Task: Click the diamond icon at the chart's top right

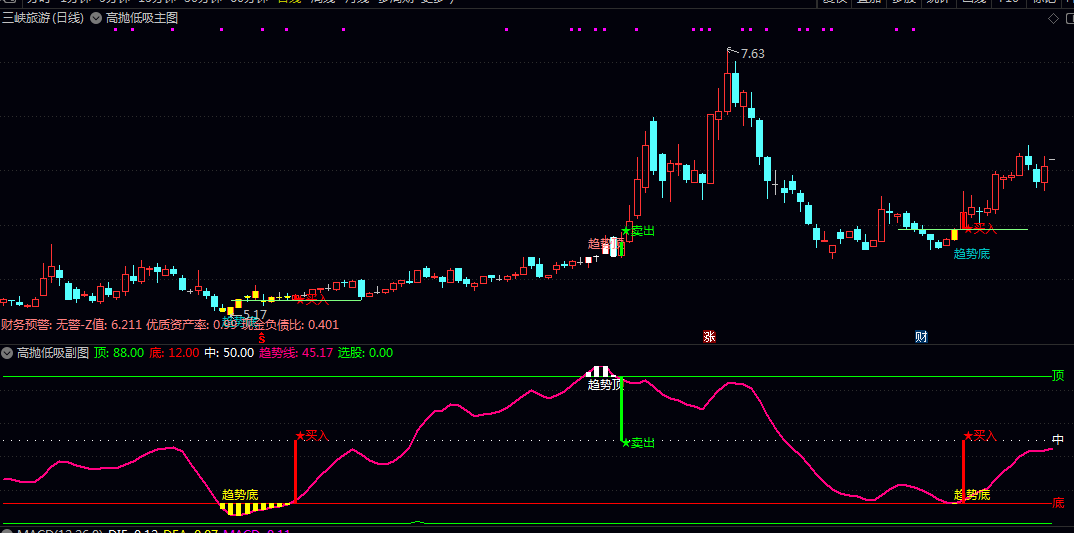Action: click(x=1053, y=18)
